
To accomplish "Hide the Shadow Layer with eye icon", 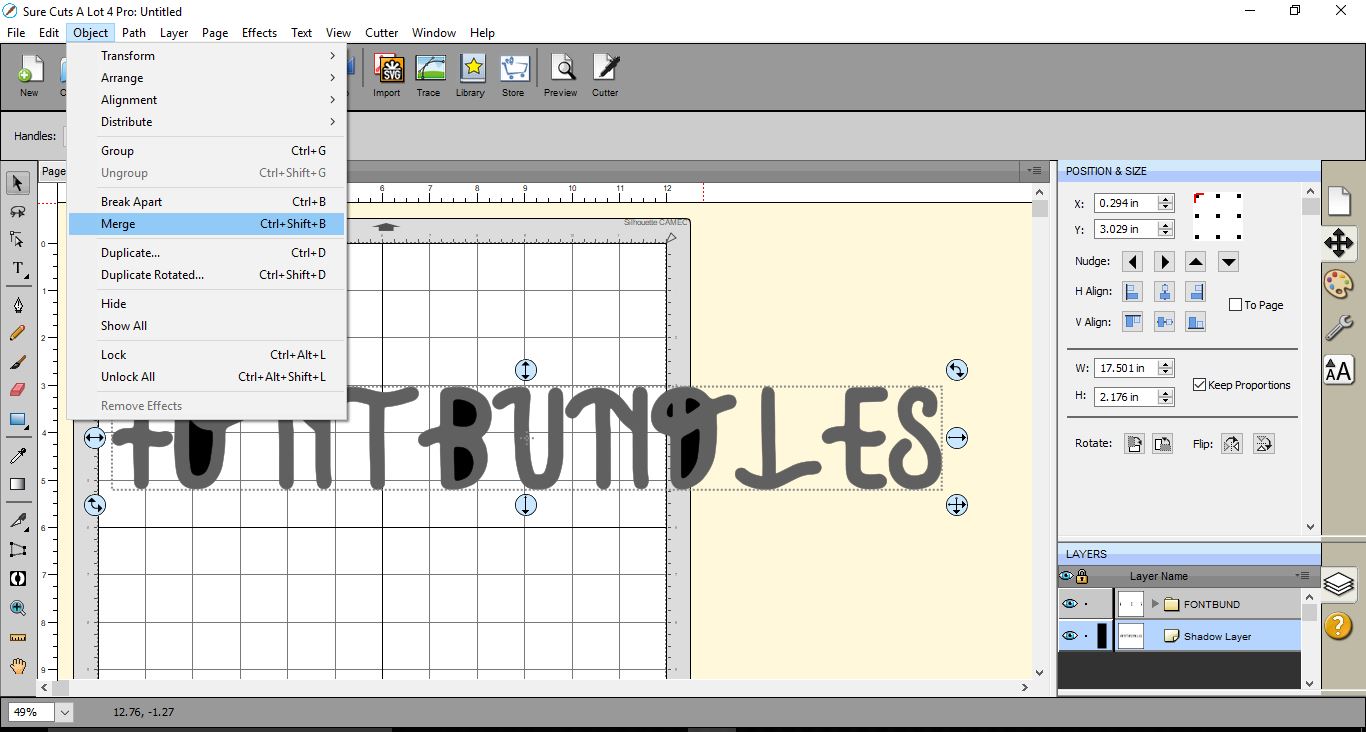I will point(1070,636).
